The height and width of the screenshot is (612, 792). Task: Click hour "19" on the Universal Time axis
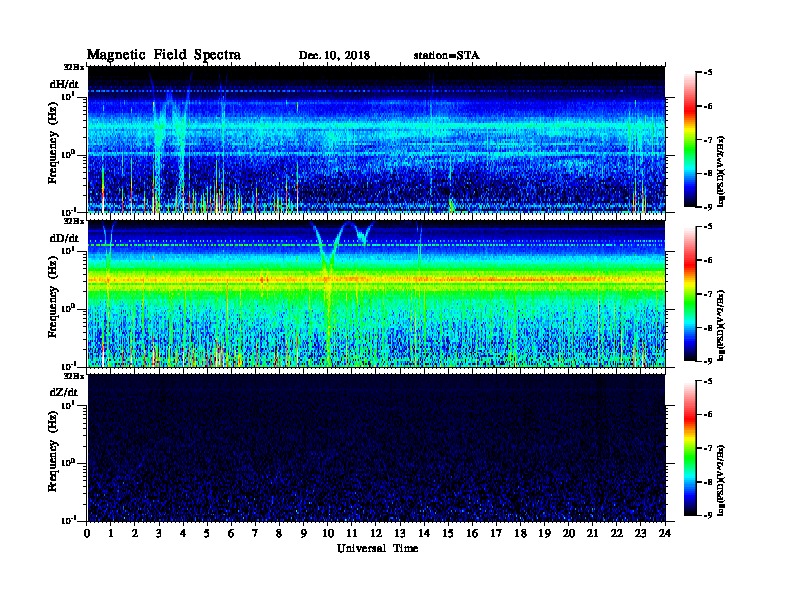click(544, 534)
